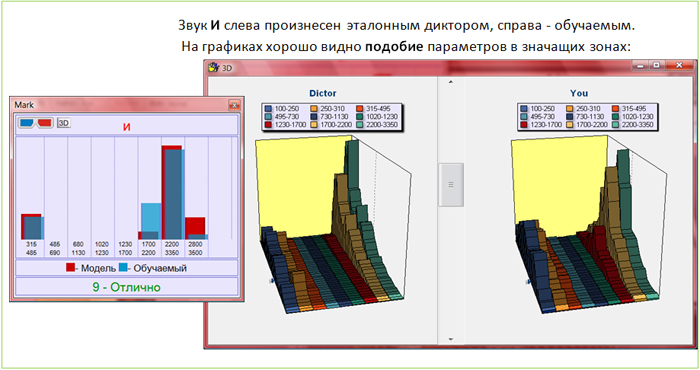Select the 730-1130 swatch in You legend
The image size is (700, 370).
coord(570,116)
